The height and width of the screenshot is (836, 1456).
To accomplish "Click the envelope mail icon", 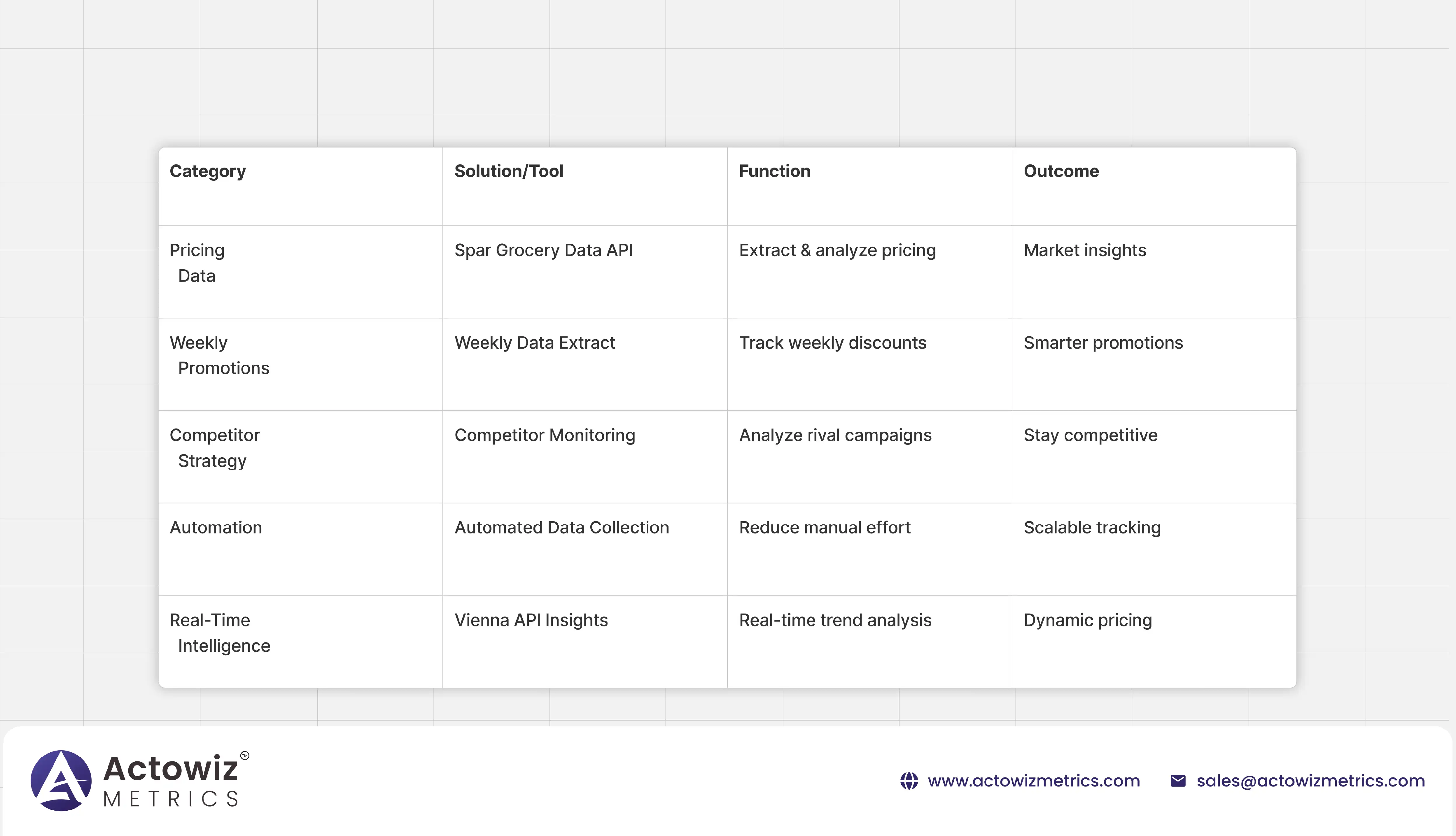I will tap(1178, 781).
